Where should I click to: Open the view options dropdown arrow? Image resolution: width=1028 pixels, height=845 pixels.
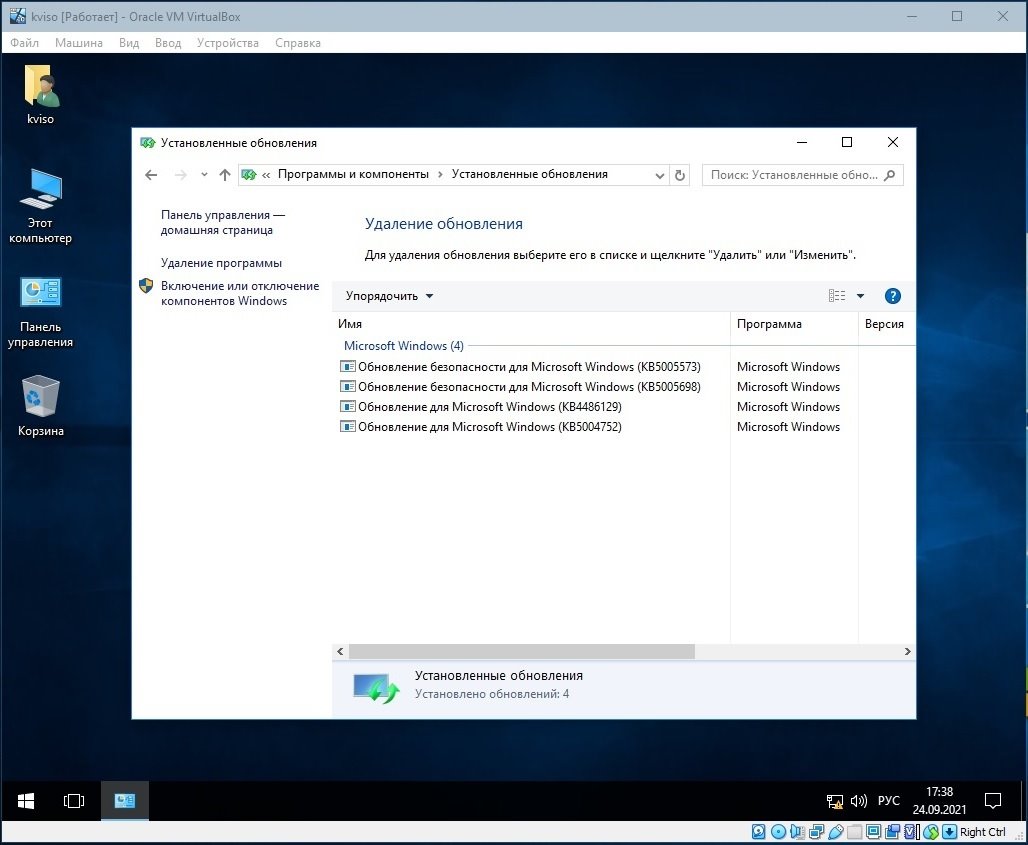860,296
